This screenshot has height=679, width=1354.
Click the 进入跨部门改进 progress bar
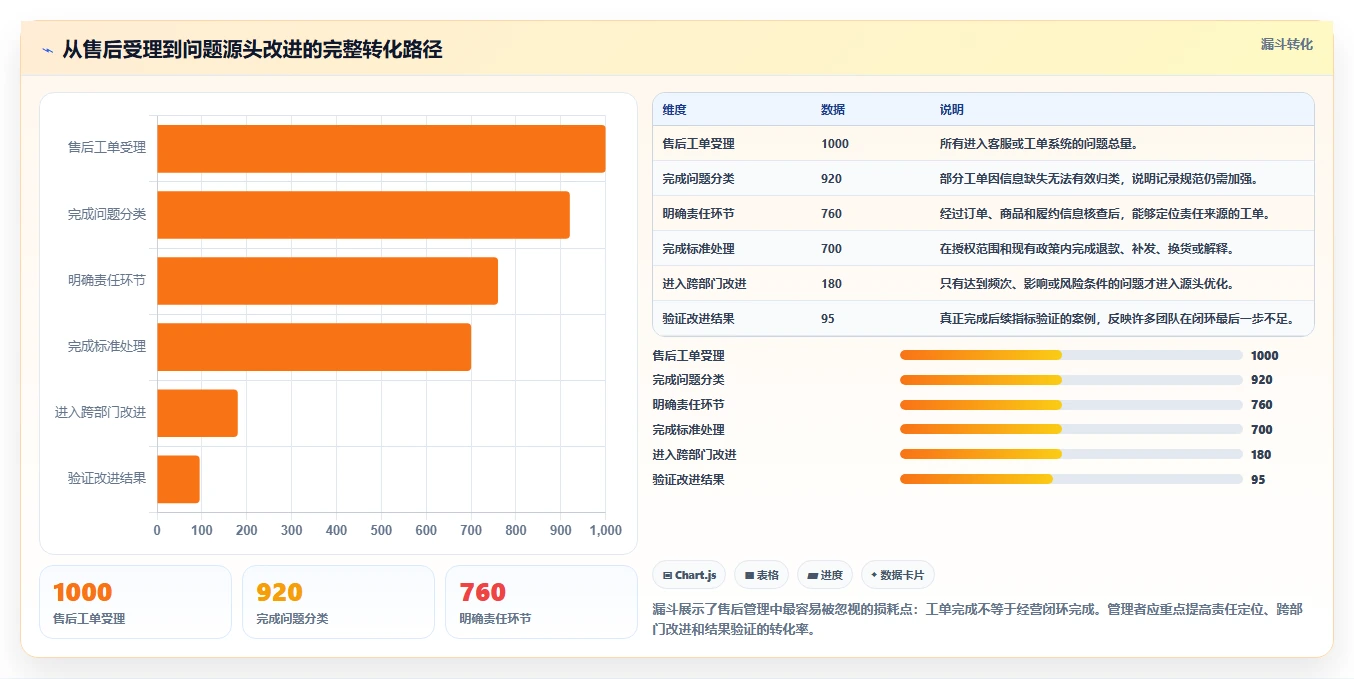click(1071, 454)
